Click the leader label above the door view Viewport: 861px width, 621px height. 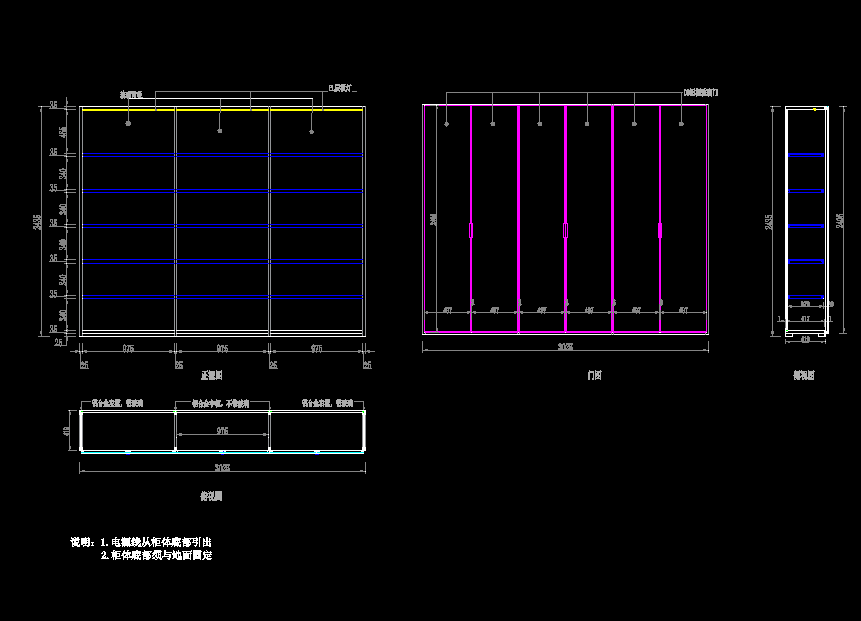(700, 93)
